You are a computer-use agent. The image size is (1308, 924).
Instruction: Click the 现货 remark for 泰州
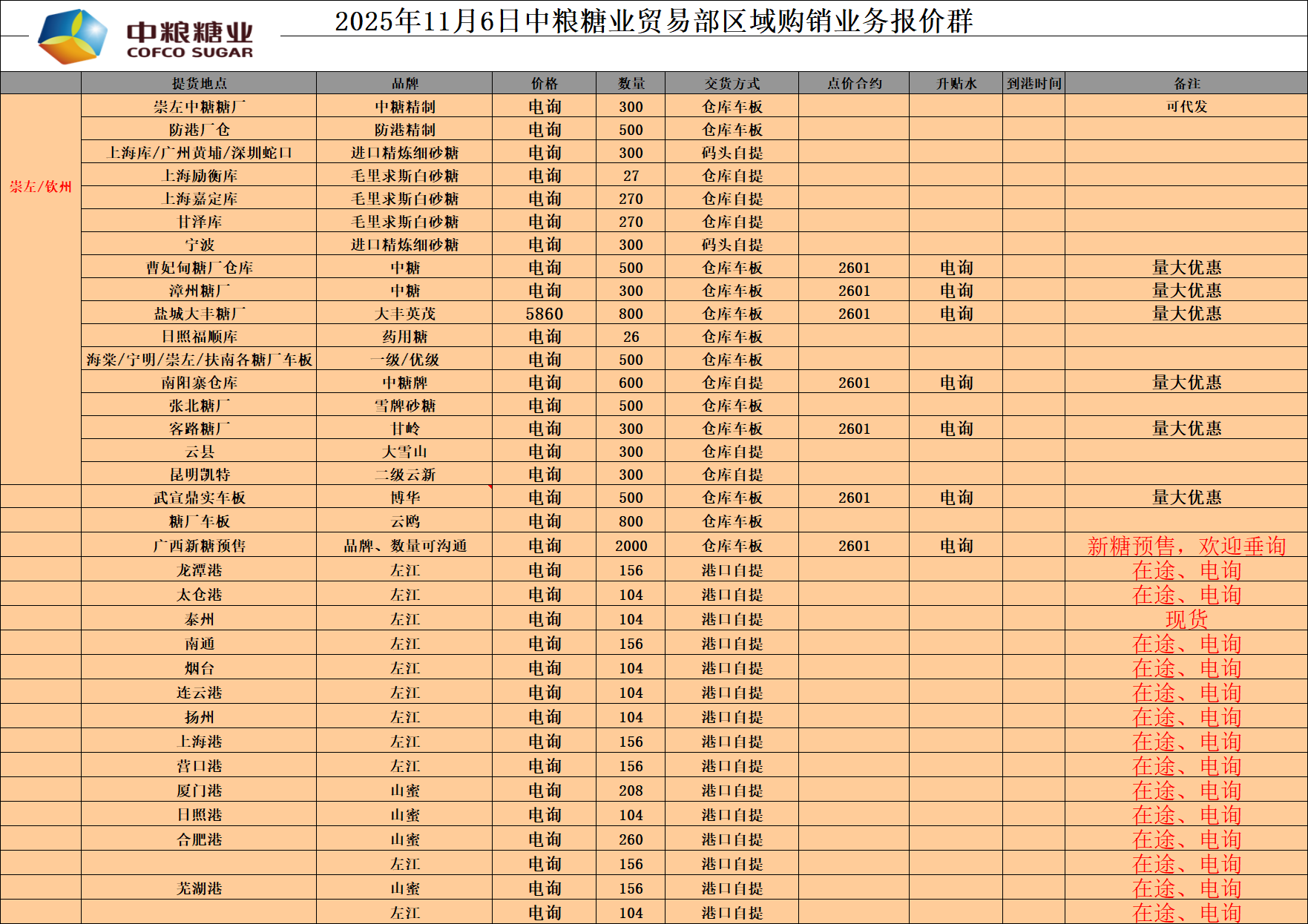point(1186,619)
